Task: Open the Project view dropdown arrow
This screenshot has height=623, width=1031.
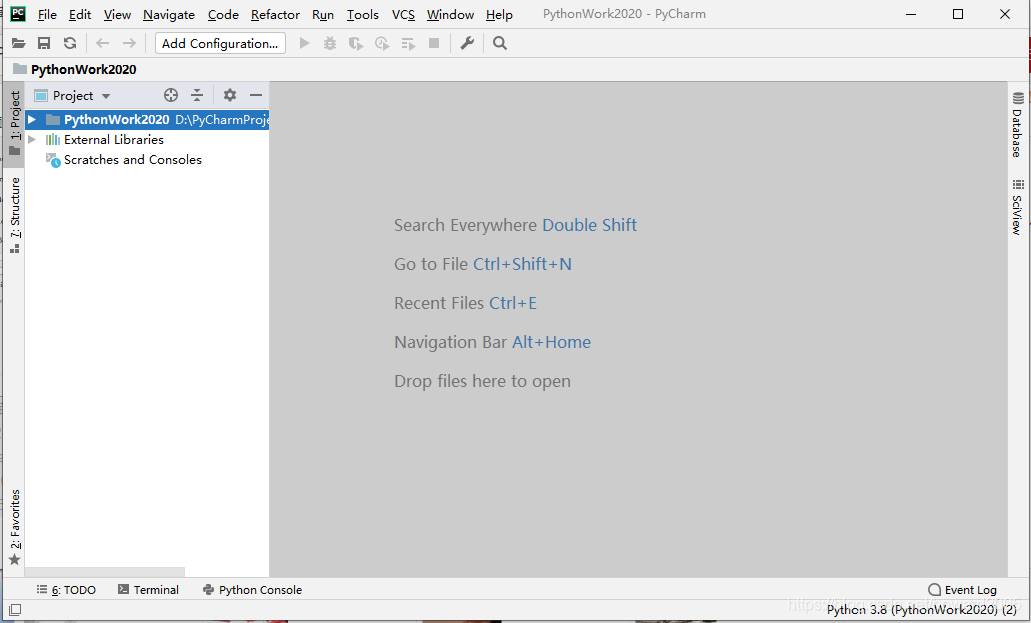Action: pyautogui.click(x=106, y=96)
